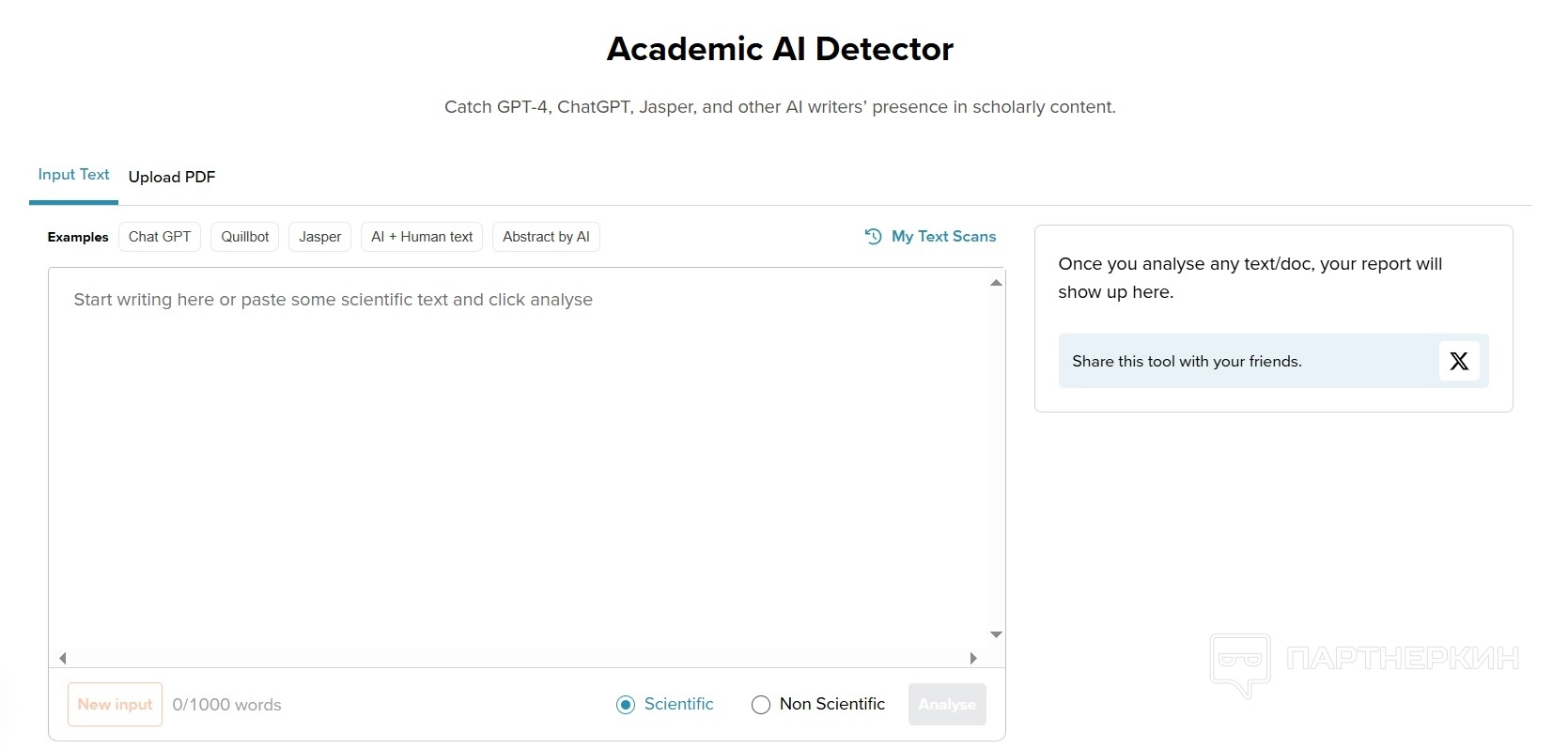
Task: Switch to the Input Text tab
Action: pyautogui.click(x=73, y=175)
